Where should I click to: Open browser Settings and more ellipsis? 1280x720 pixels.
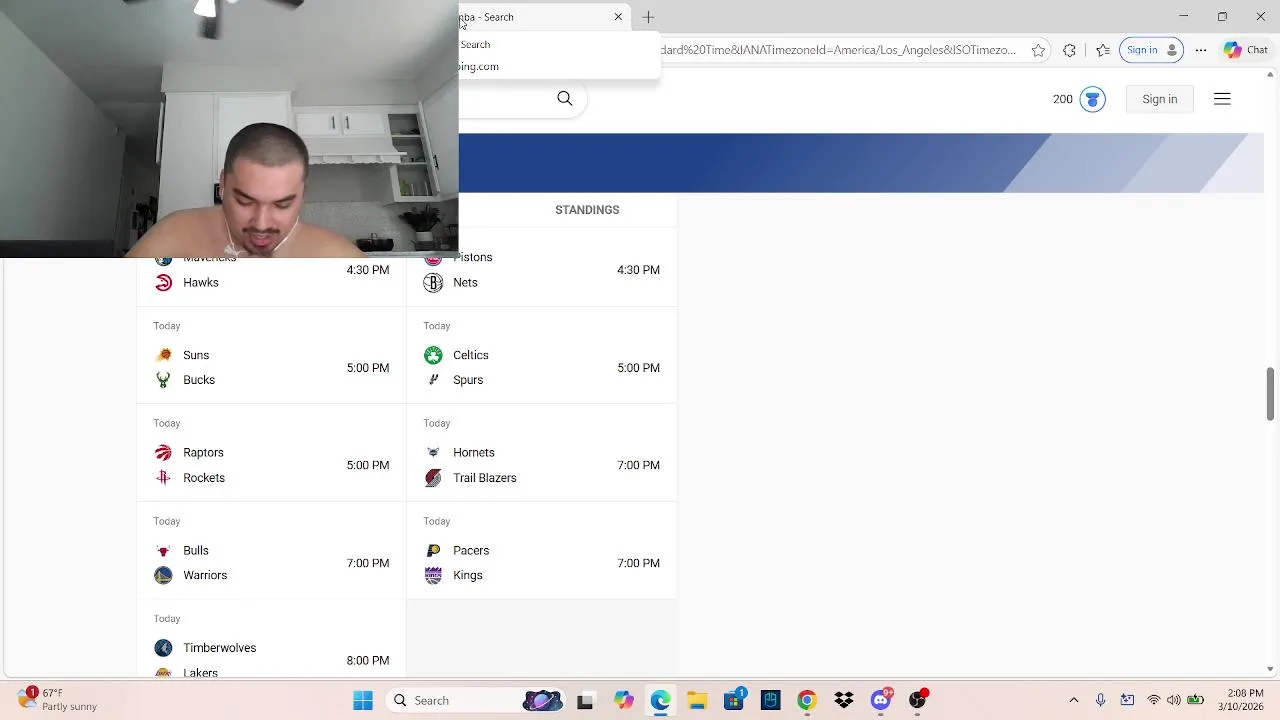[x=1201, y=50]
